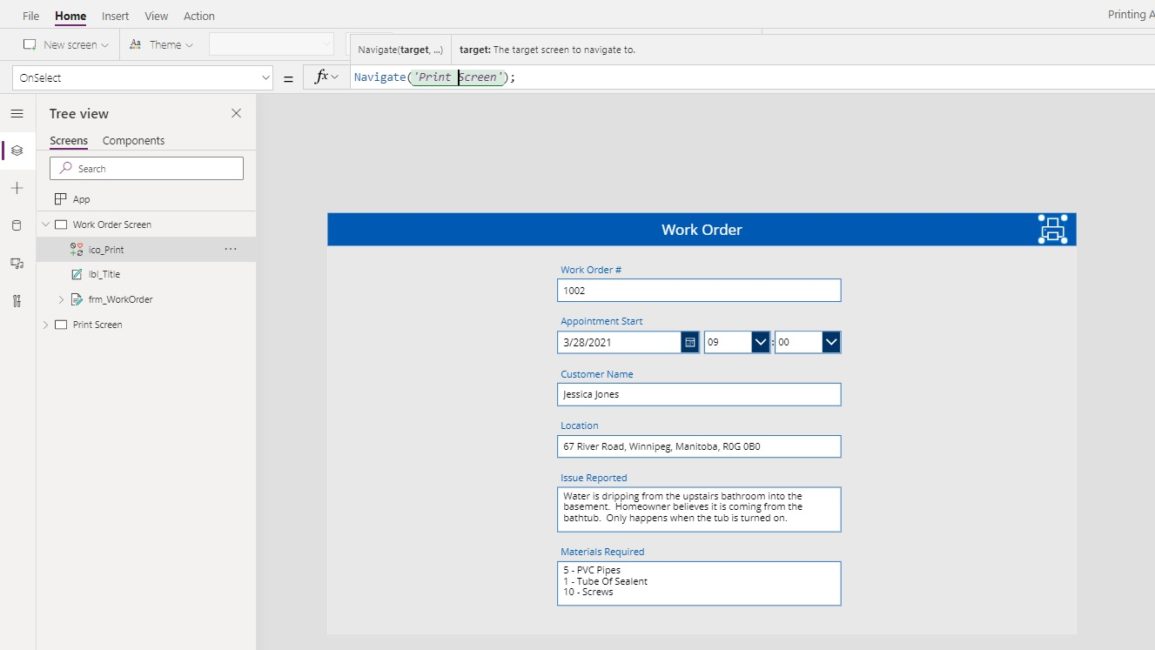This screenshot has width=1155, height=650.
Task: Expand the minute dropdown showing 00
Action: pyautogui.click(x=831, y=342)
